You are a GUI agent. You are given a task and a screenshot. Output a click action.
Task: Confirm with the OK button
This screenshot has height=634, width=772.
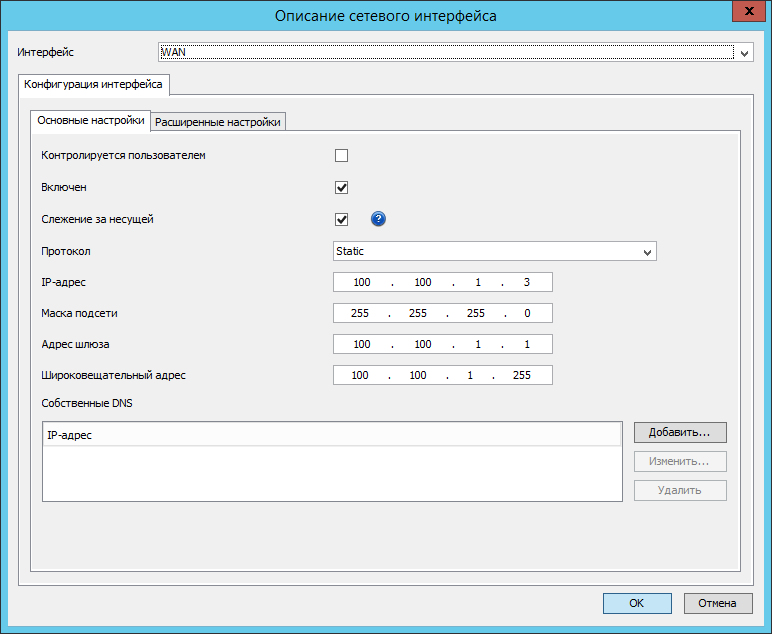[637, 603]
